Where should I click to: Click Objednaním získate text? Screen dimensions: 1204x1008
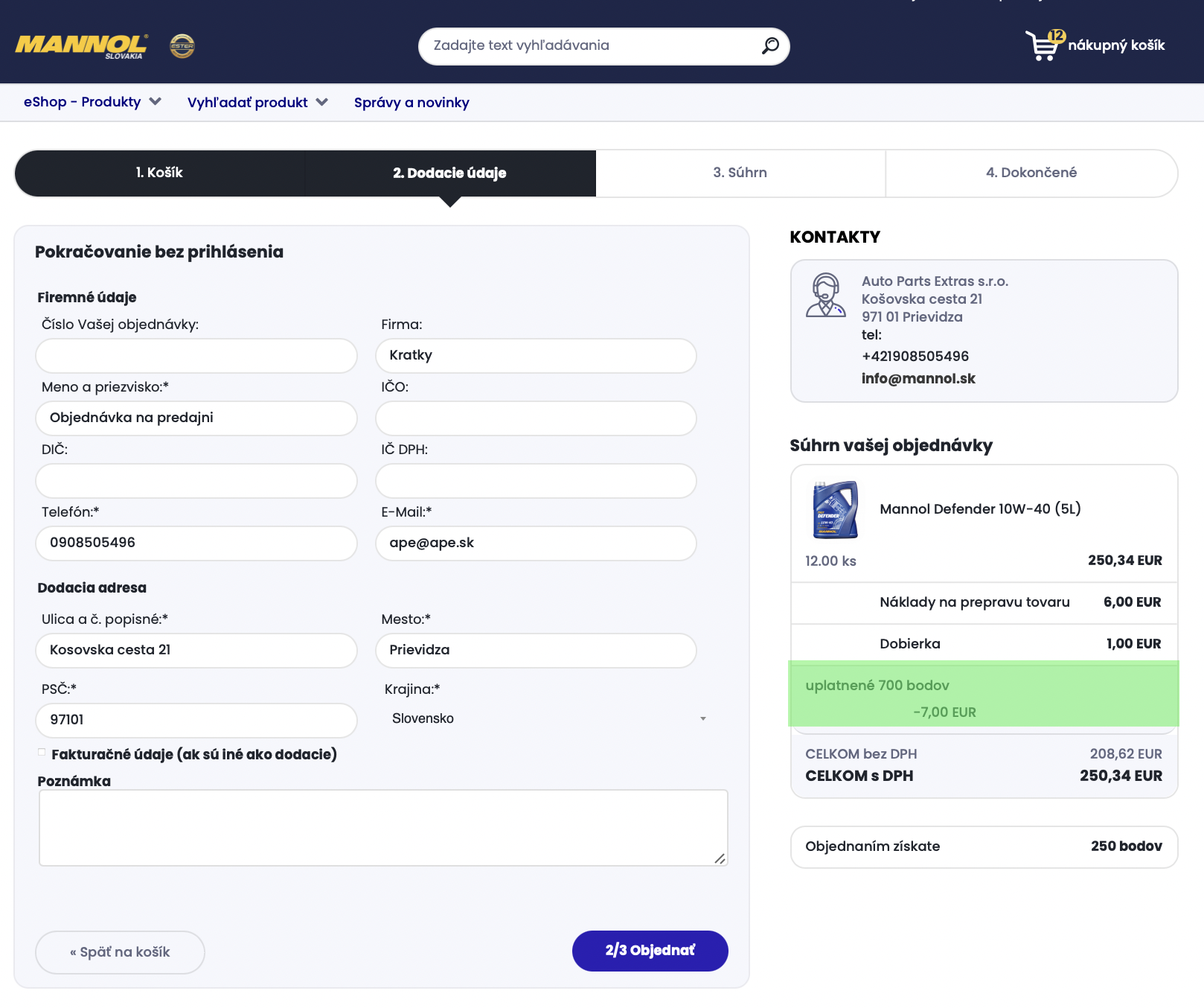(873, 846)
